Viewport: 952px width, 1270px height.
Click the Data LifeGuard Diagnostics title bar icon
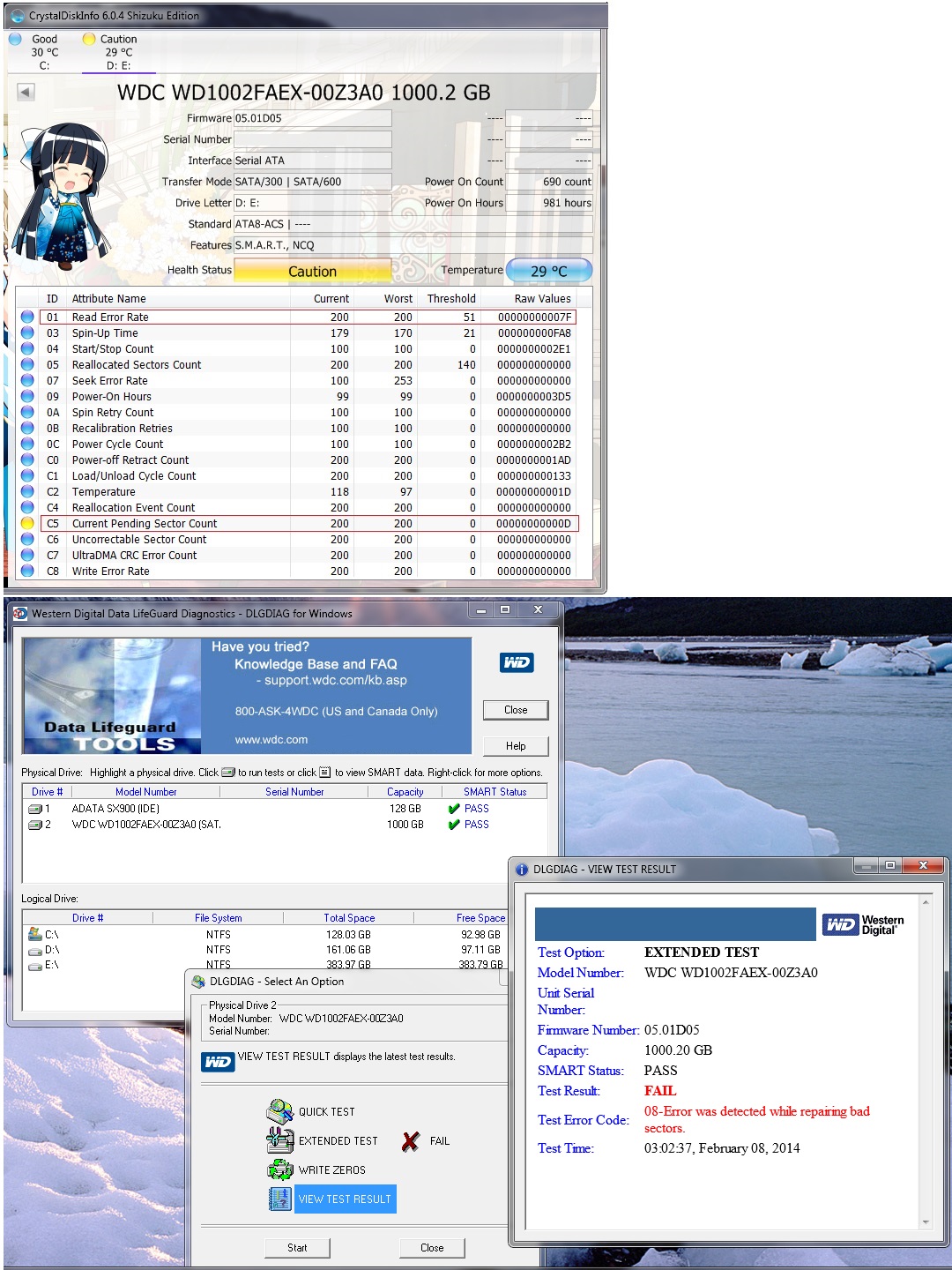click(20, 614)
